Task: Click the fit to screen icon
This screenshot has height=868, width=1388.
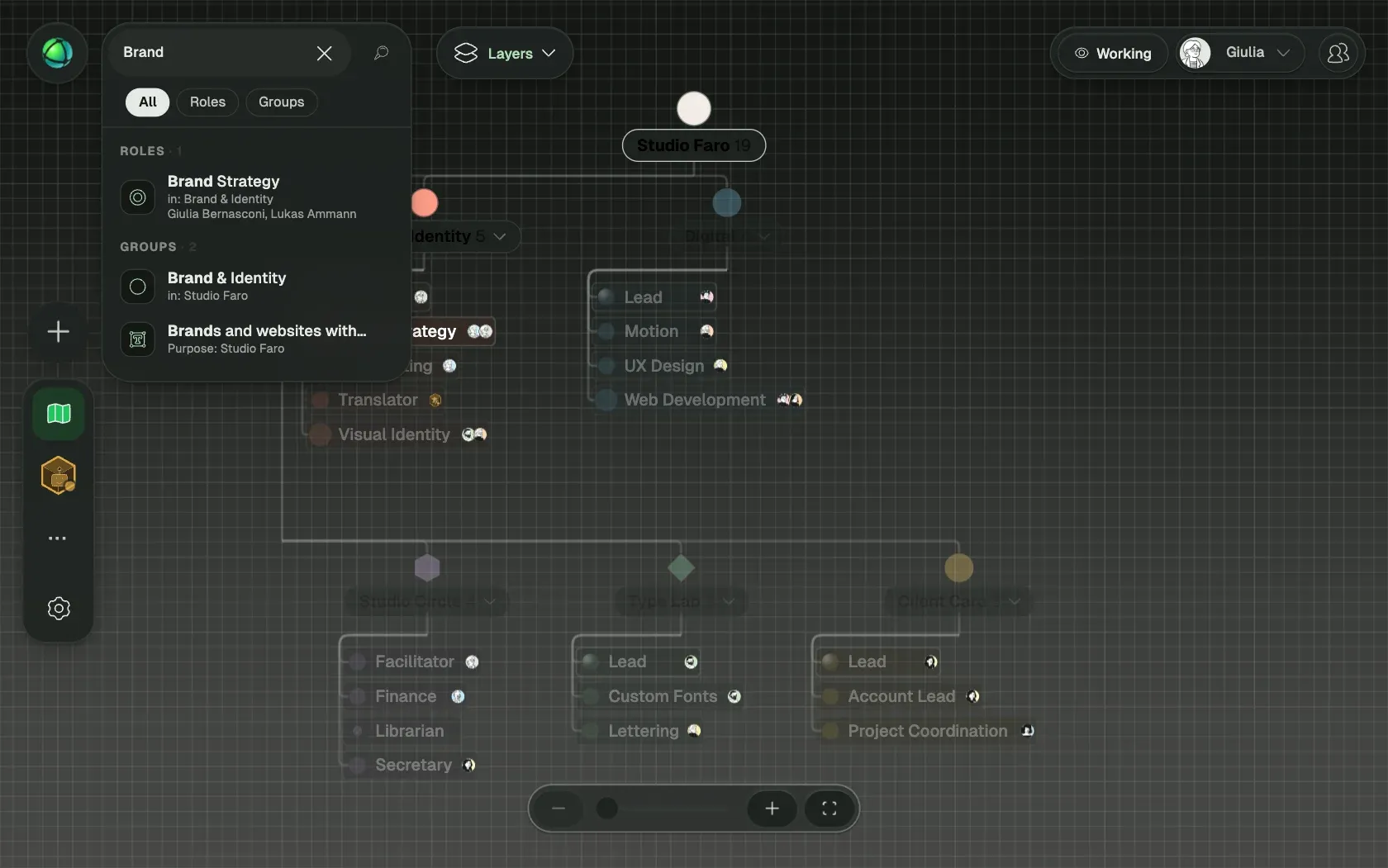Action: [829, 809]
